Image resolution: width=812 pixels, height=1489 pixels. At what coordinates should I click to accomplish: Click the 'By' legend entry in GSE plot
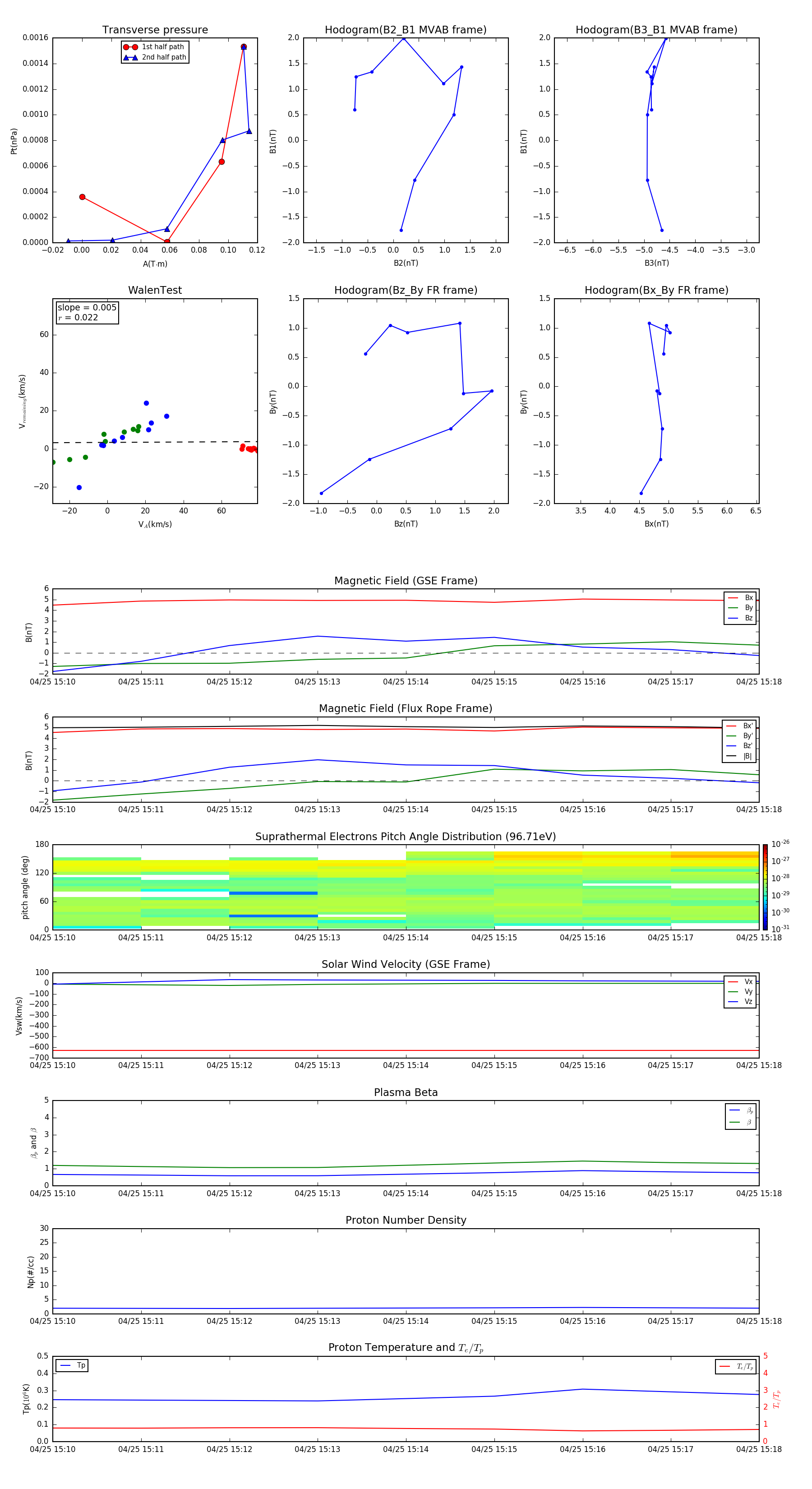click(740, 608)
